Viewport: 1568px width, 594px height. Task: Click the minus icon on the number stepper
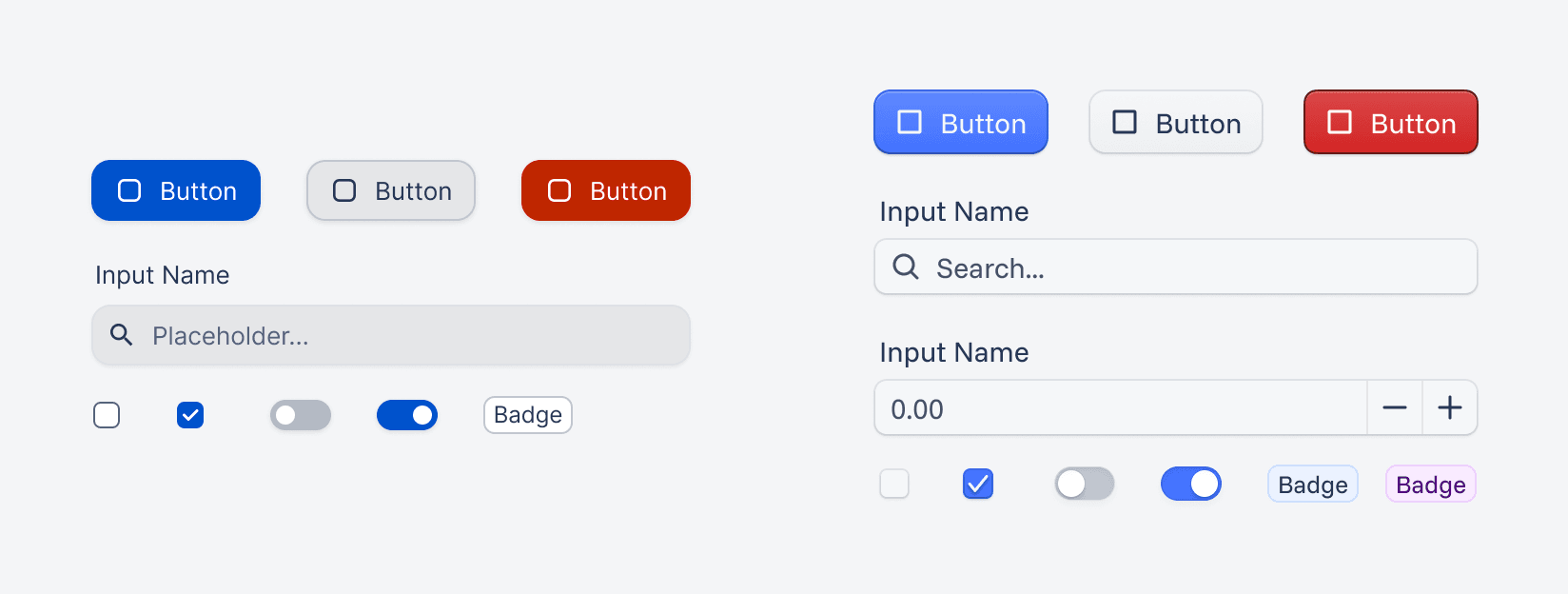click(1395, 407)
